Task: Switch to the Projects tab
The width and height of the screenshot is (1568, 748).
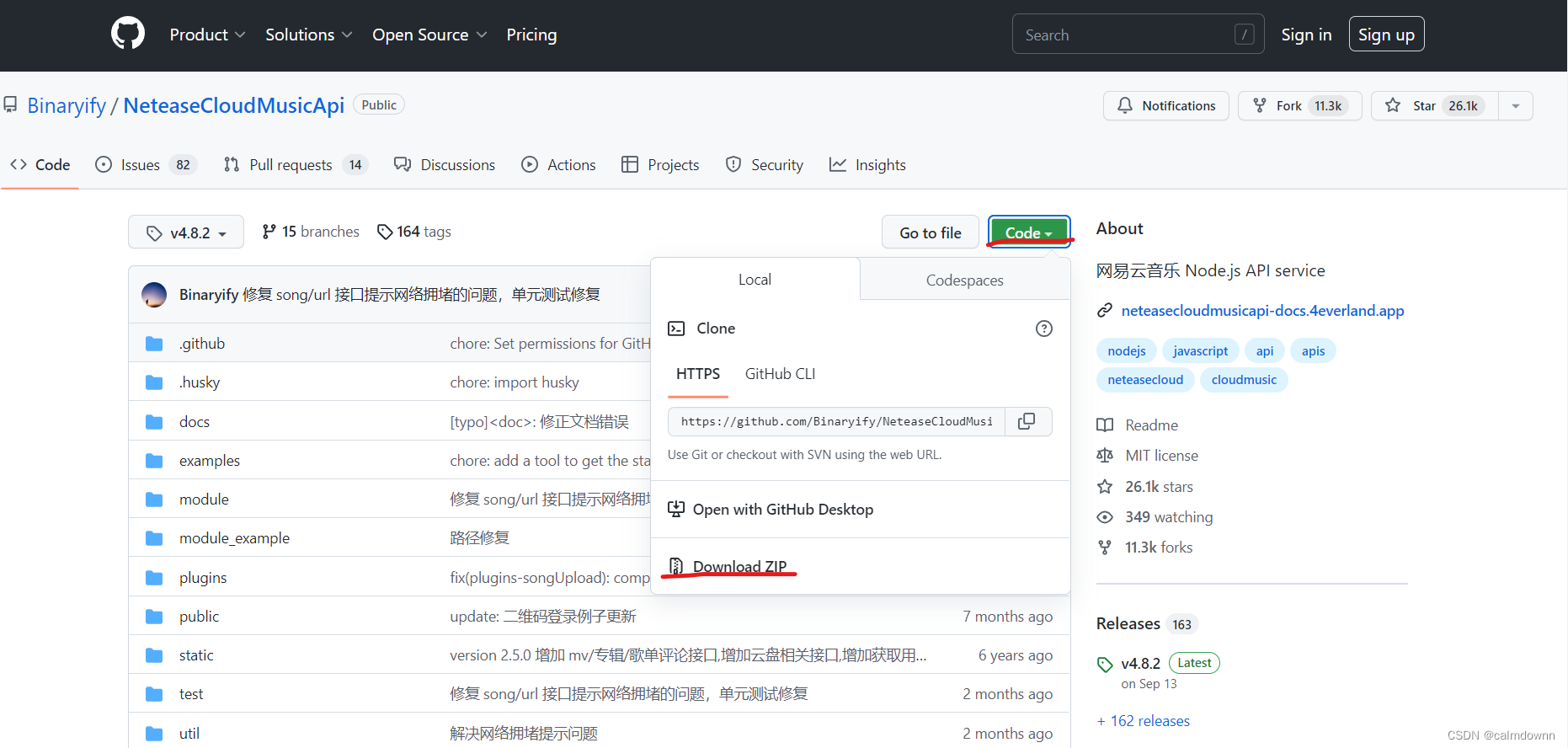Action: [x=660, y=165]
